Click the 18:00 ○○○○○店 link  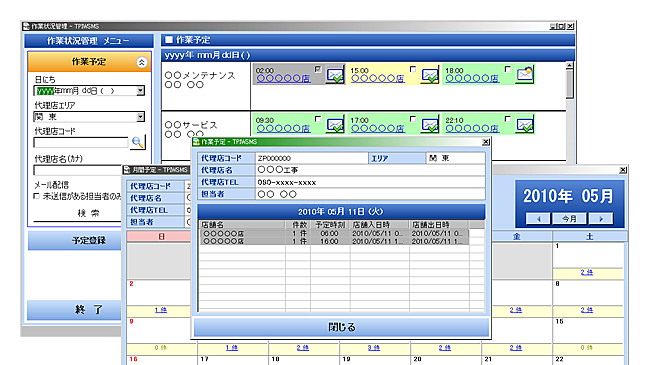pos(472,78)
